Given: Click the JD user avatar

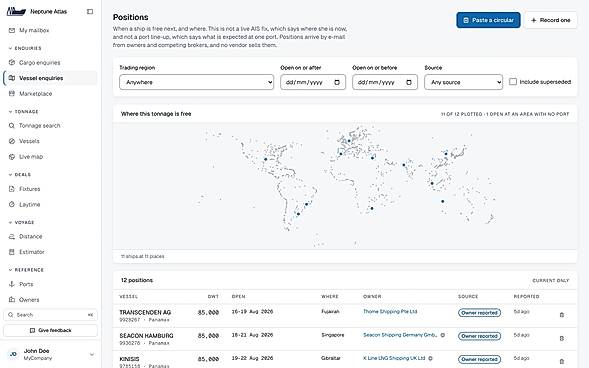Looking at the screenshot, I should click(13, 354).
